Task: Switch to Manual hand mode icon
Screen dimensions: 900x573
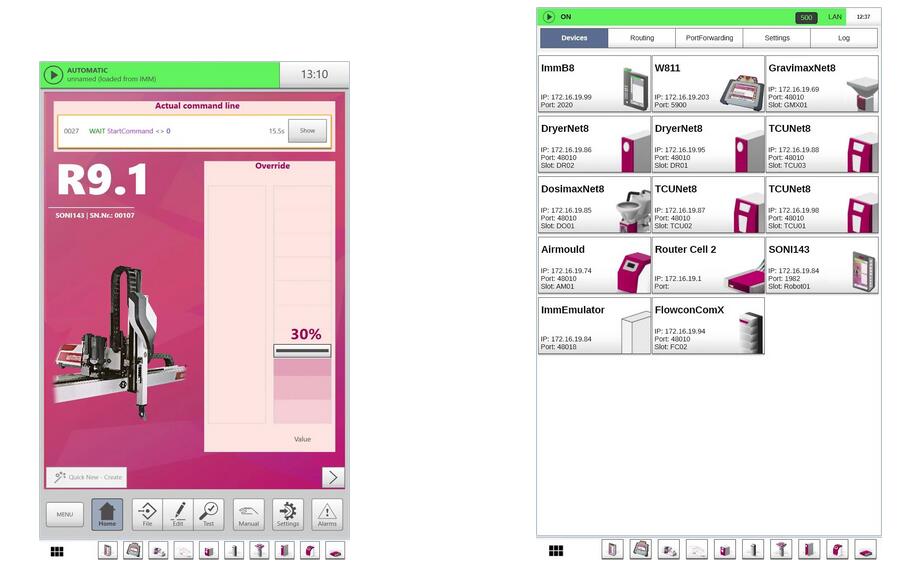Action: click(x=249, y=514)
